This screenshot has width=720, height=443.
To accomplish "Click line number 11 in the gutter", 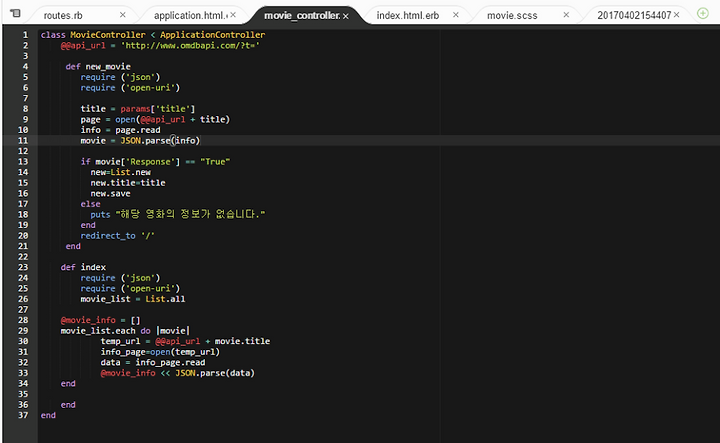I will tap(23, 140).
